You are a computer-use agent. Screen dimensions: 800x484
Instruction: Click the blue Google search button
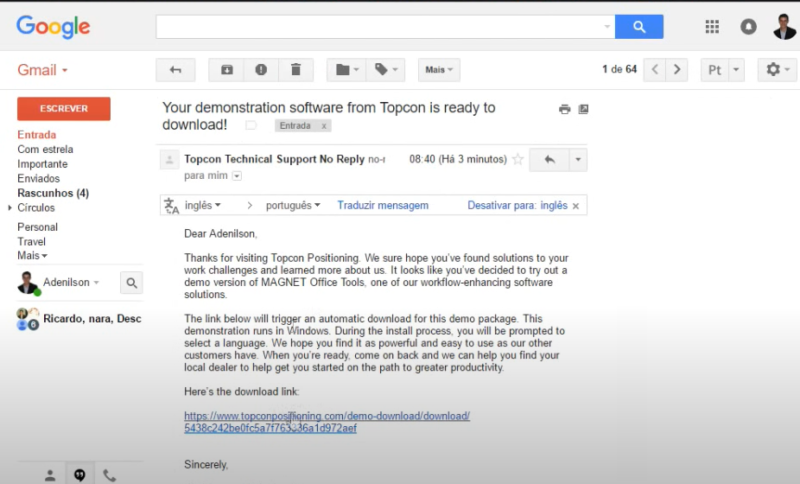[639, 26]
